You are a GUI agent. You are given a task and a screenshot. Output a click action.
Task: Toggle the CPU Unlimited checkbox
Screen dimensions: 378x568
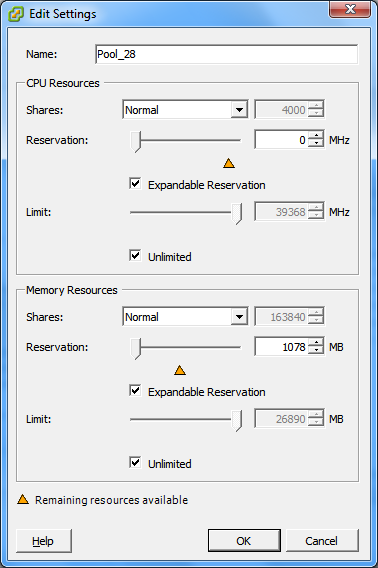[135, 255]
